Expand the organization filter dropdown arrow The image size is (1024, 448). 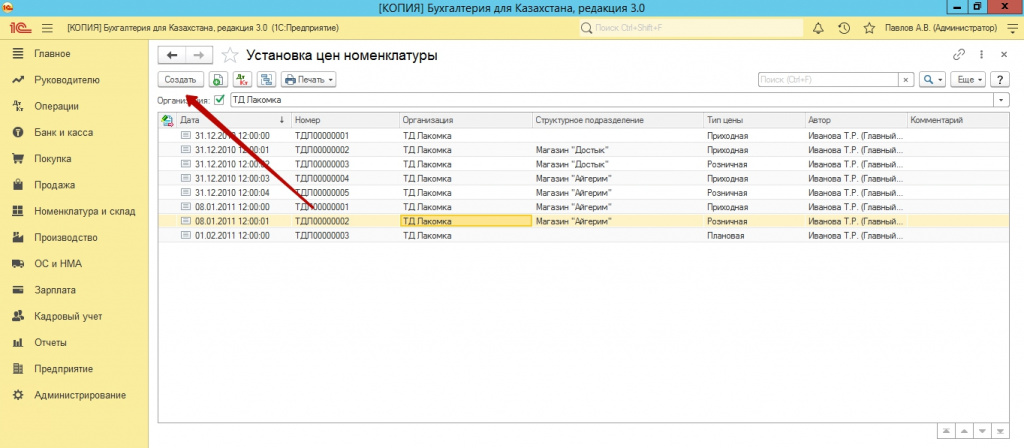pyautogui.click(x=1002, y=100)
